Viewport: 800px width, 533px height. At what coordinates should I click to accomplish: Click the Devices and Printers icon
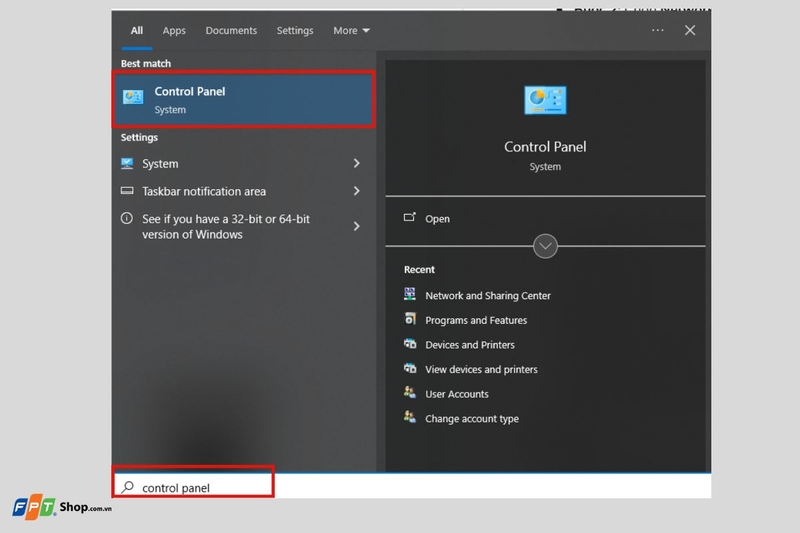click(410, 343)
